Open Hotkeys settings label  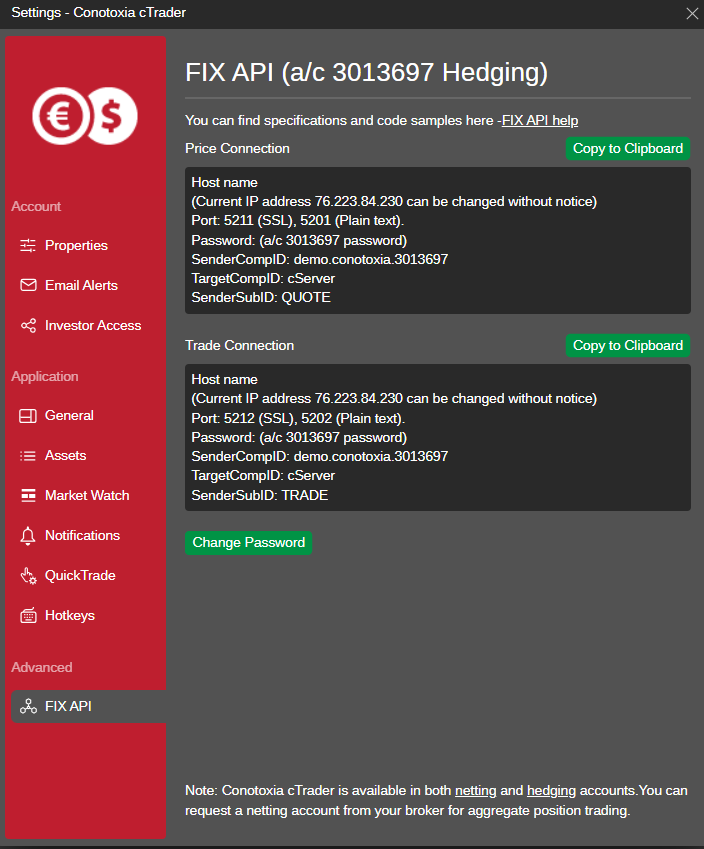70,616
